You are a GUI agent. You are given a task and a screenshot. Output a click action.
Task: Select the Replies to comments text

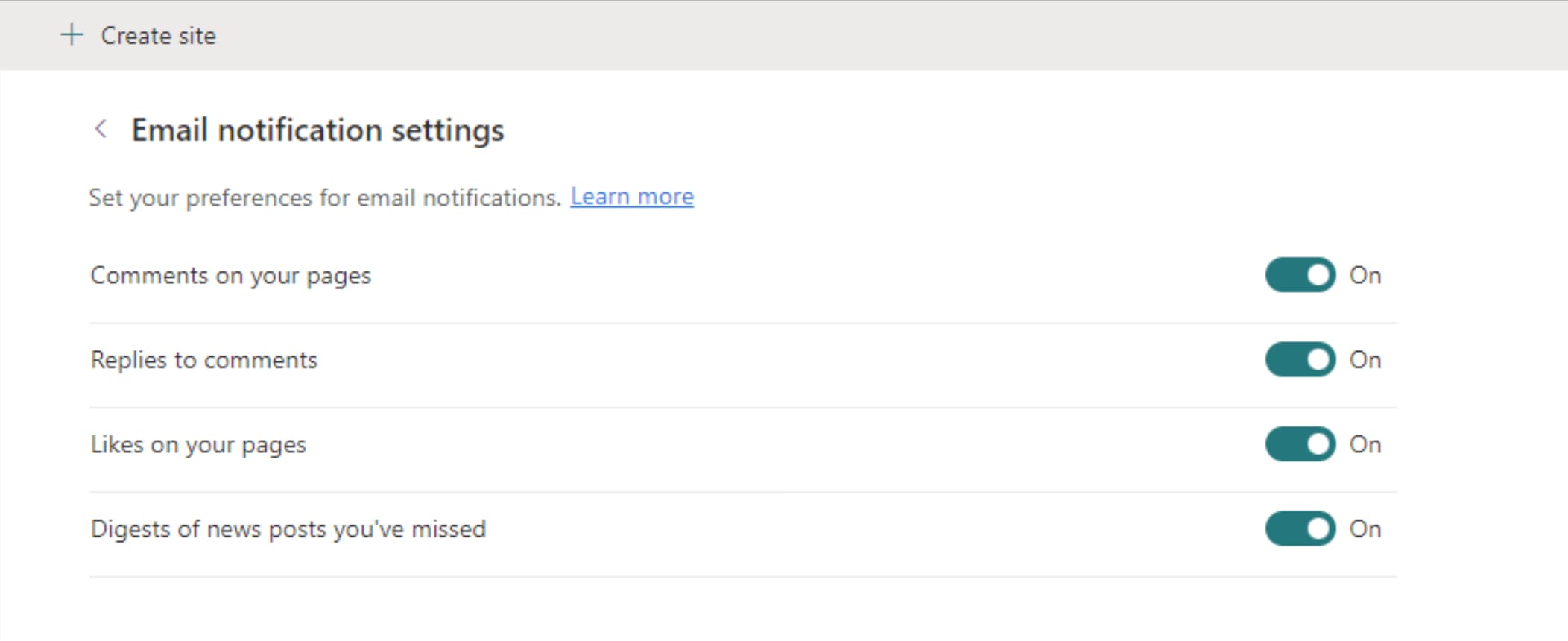(203, 360)
